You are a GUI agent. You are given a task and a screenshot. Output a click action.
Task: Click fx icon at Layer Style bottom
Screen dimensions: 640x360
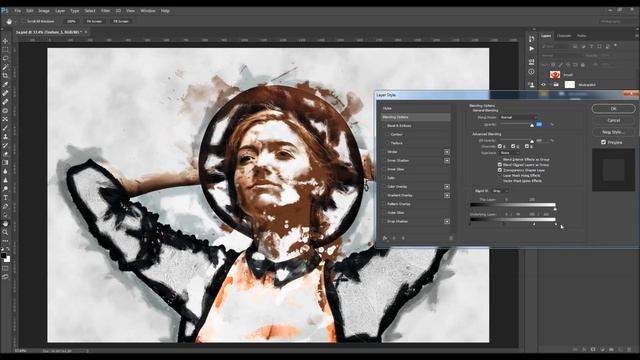[x=384, y=238]
